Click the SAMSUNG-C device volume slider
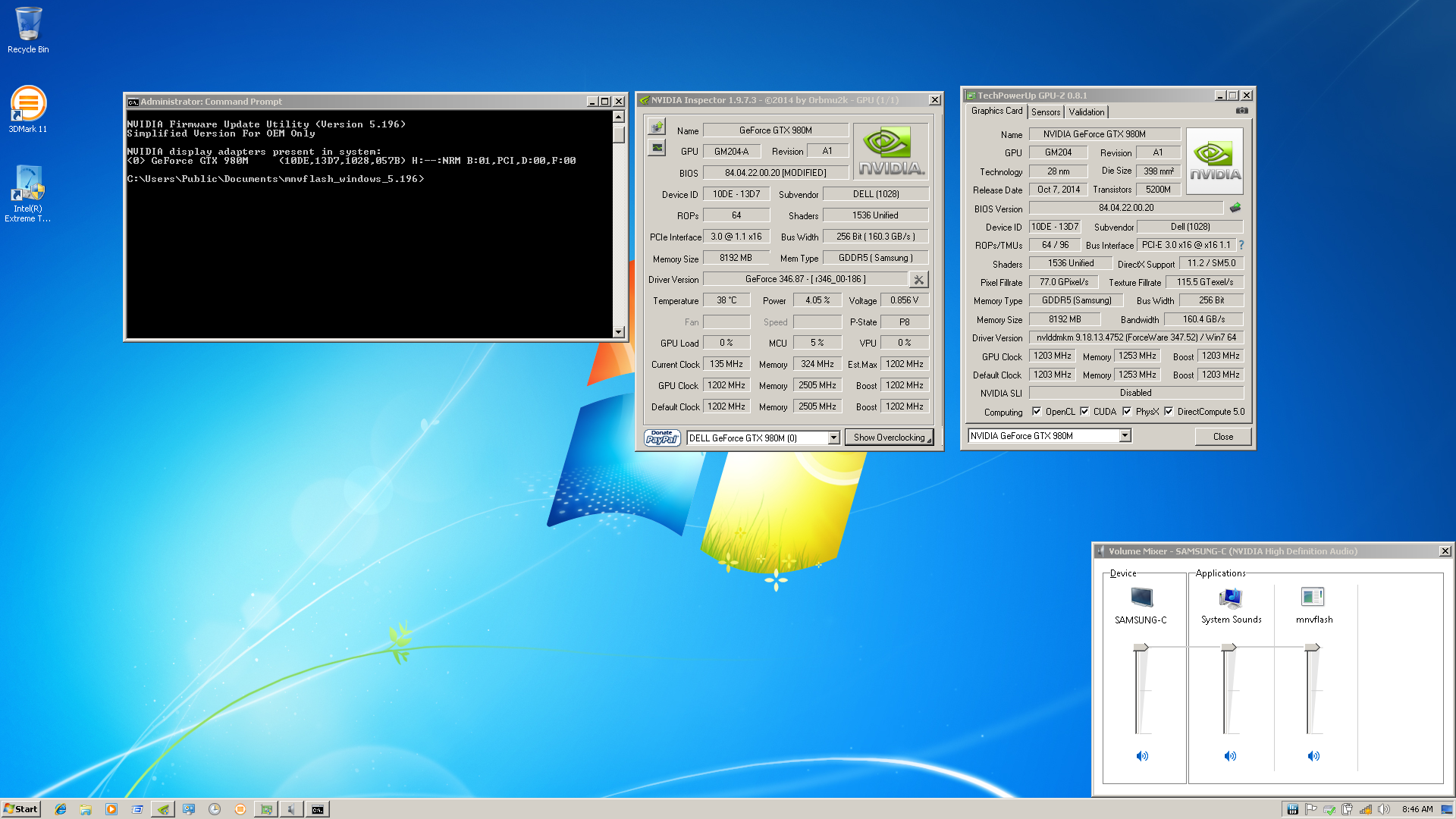 tap(1141, 648)
